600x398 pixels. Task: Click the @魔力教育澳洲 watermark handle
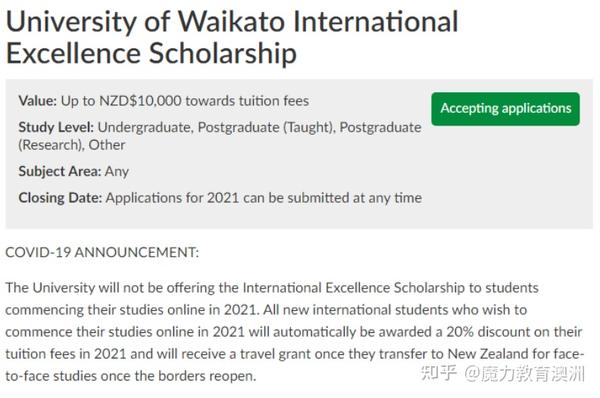pos(525,374)
